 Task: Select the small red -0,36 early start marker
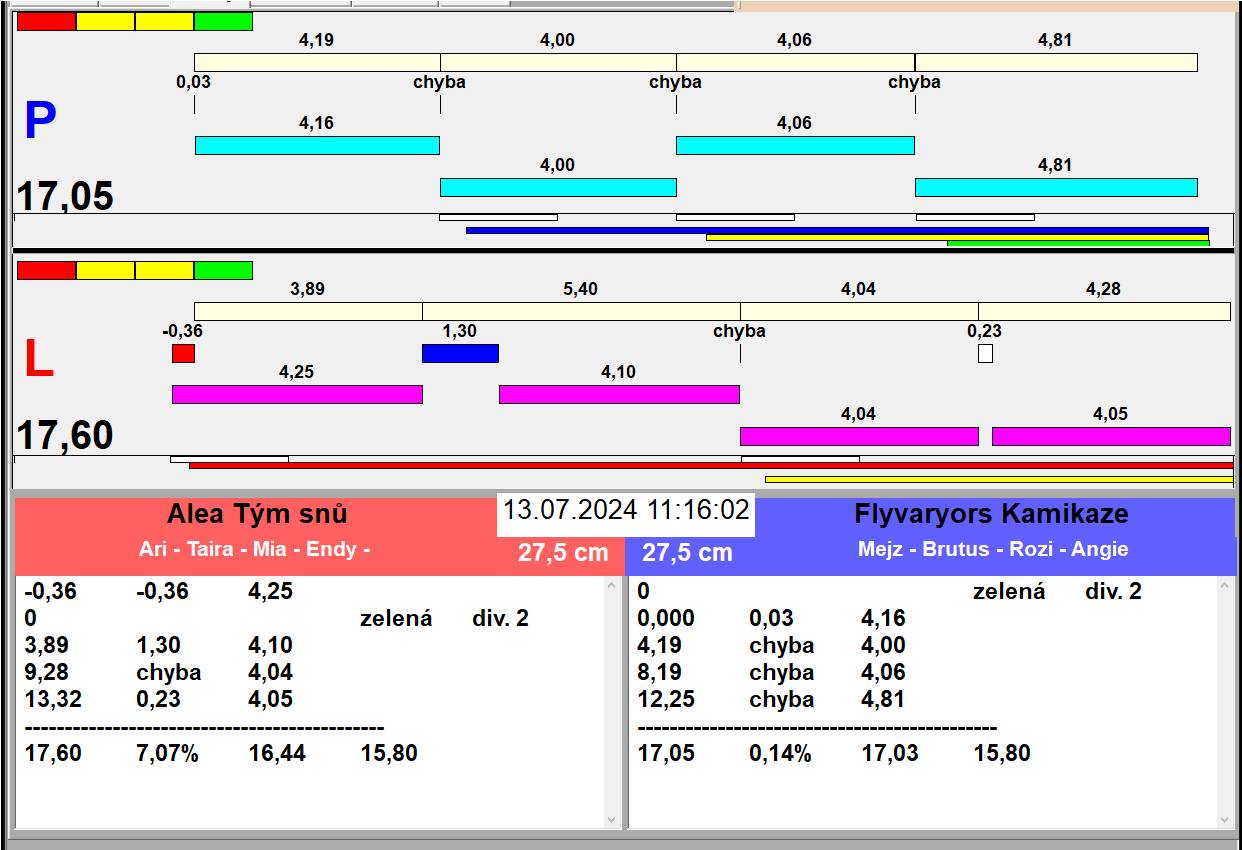click(183, 353)
